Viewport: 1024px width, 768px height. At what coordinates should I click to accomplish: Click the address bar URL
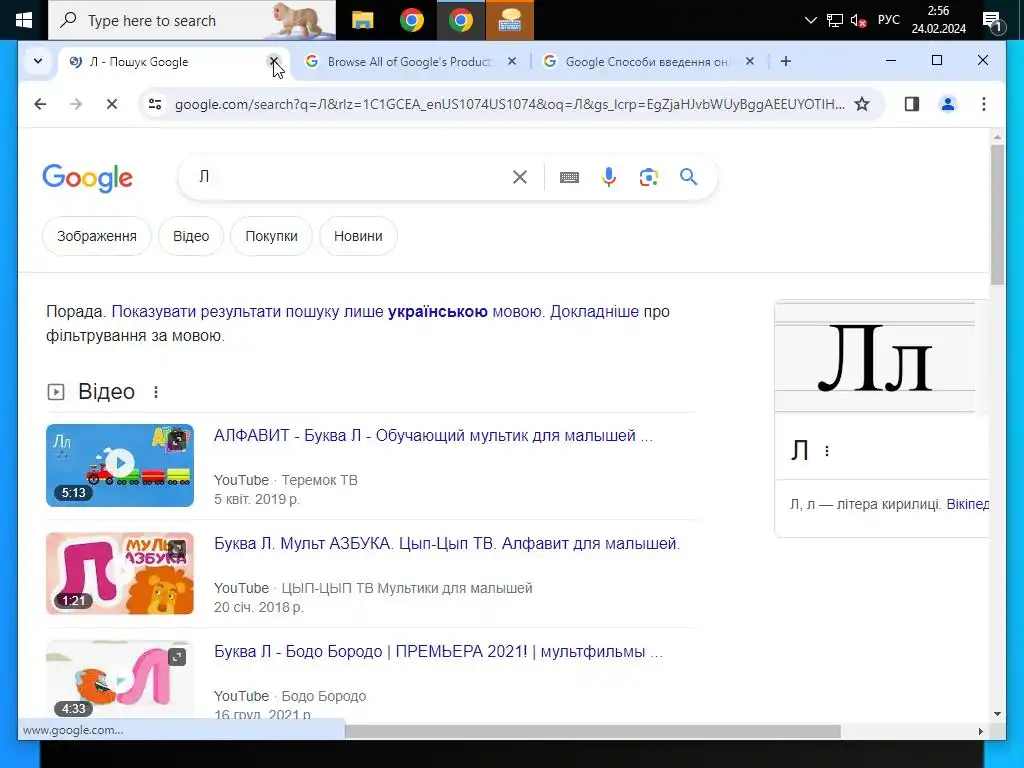pos(509,104)
